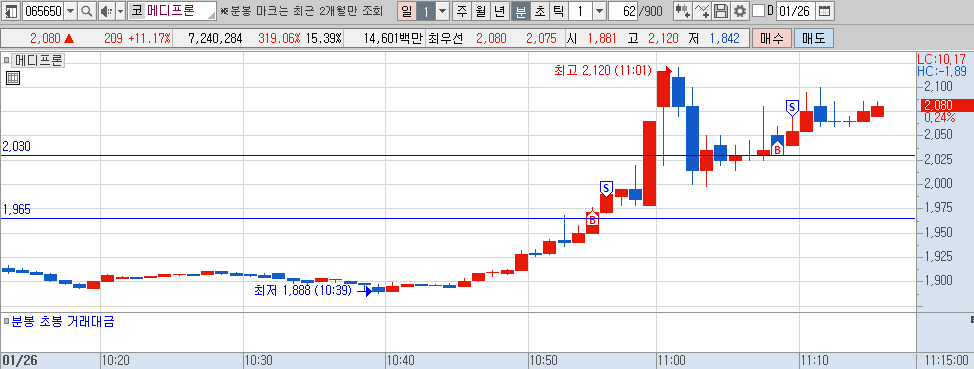This screenshot has height=369, width=974.
Task: Click the 최고 2,120 (11:01) high label
Action: [603, 71]
